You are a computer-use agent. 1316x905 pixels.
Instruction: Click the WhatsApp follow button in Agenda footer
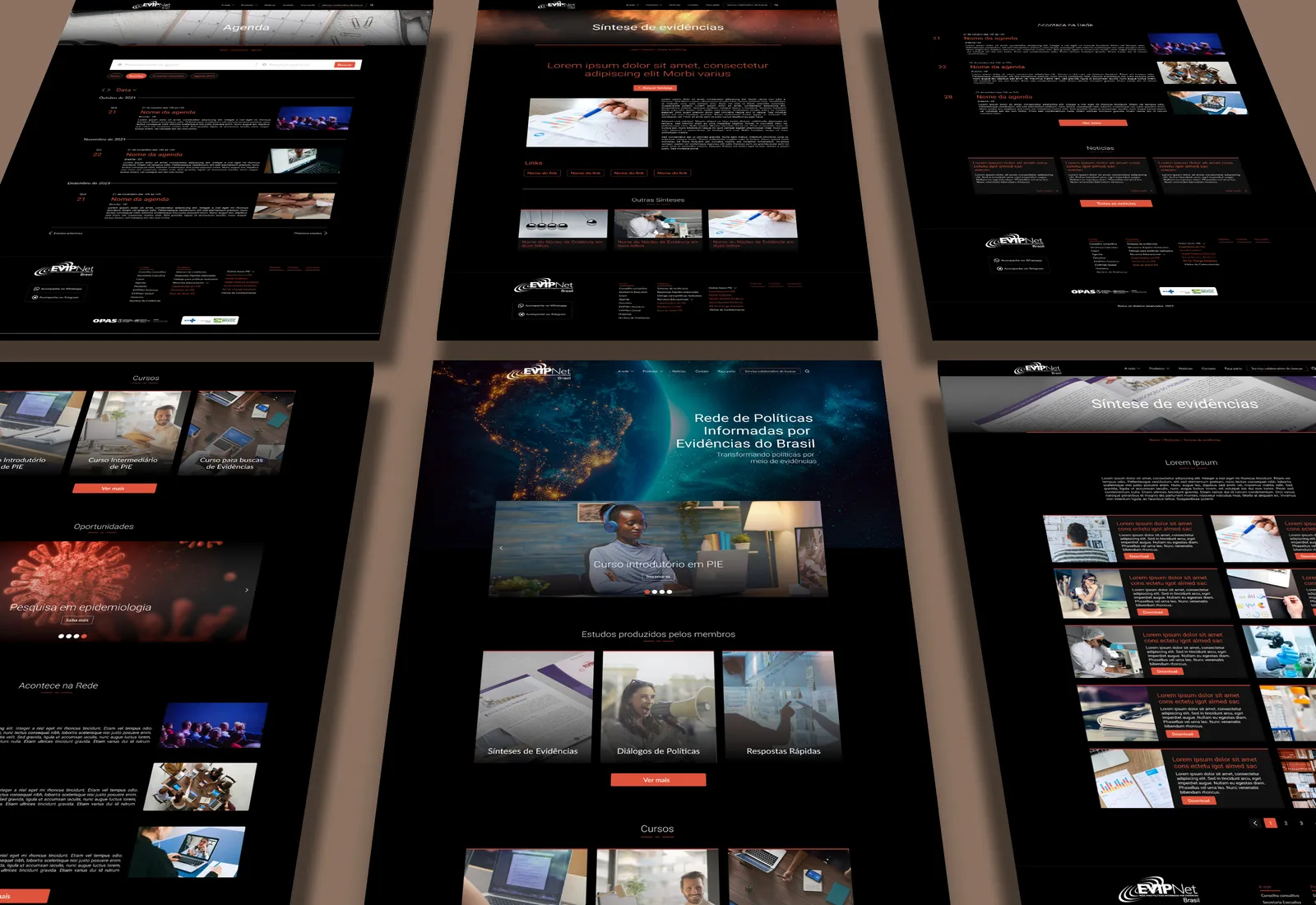pos(58,289)
